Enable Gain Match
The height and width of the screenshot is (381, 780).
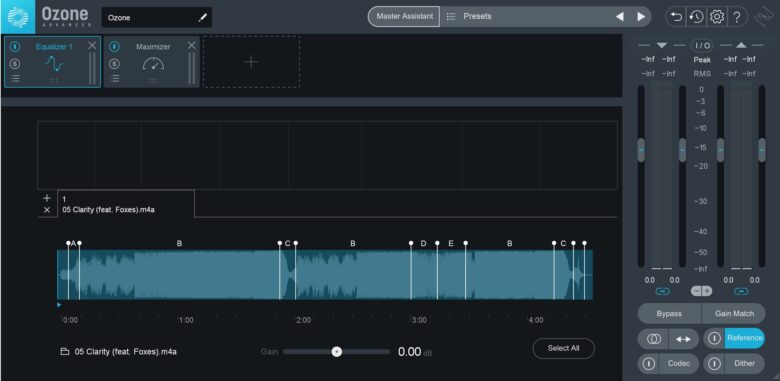click(734, 314)
